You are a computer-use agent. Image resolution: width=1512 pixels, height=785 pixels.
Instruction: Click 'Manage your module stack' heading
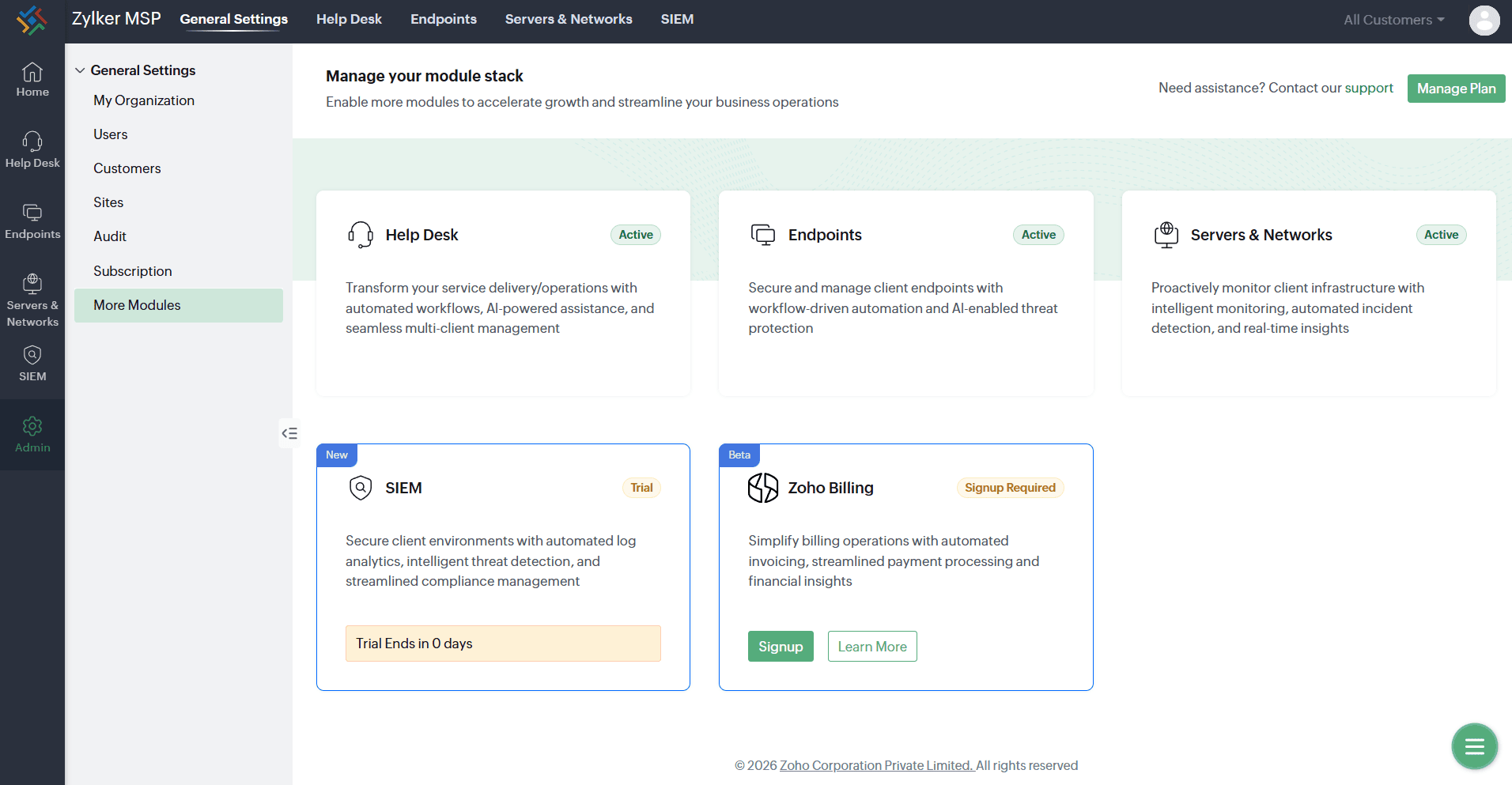pyautogui.click(x=425, y=76)
